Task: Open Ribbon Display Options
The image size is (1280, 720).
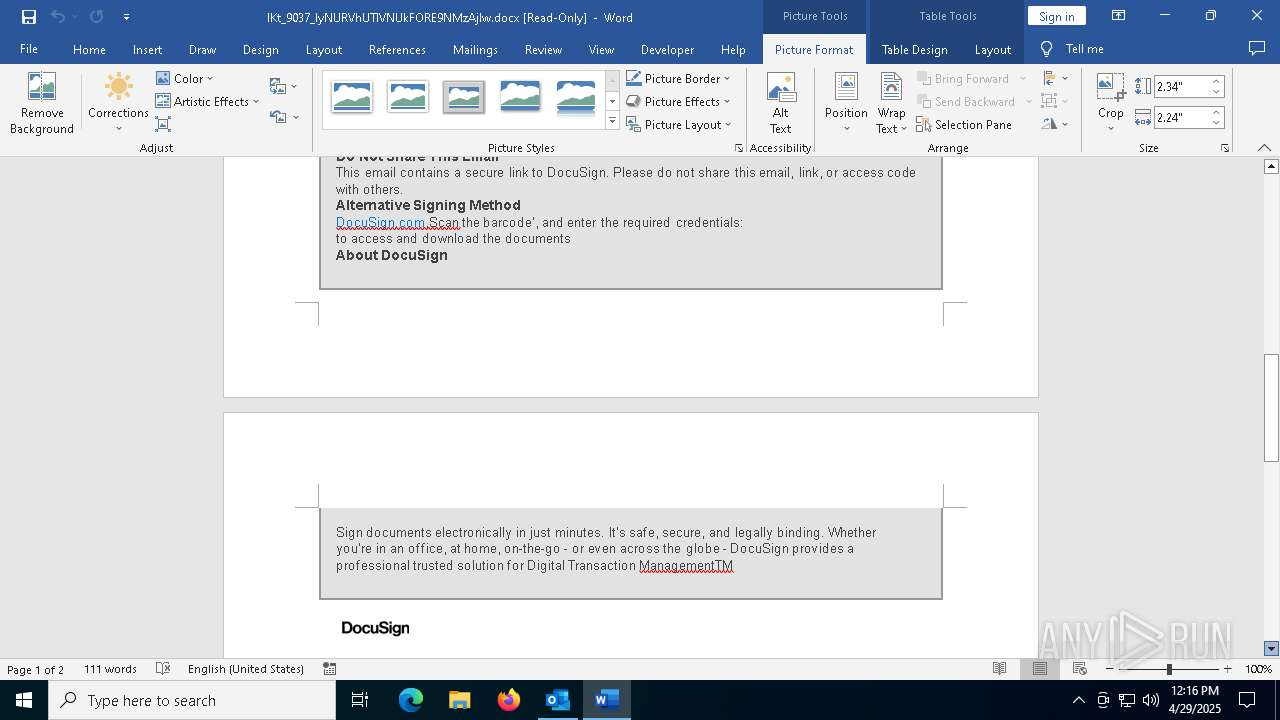Action: point(1119,16)
